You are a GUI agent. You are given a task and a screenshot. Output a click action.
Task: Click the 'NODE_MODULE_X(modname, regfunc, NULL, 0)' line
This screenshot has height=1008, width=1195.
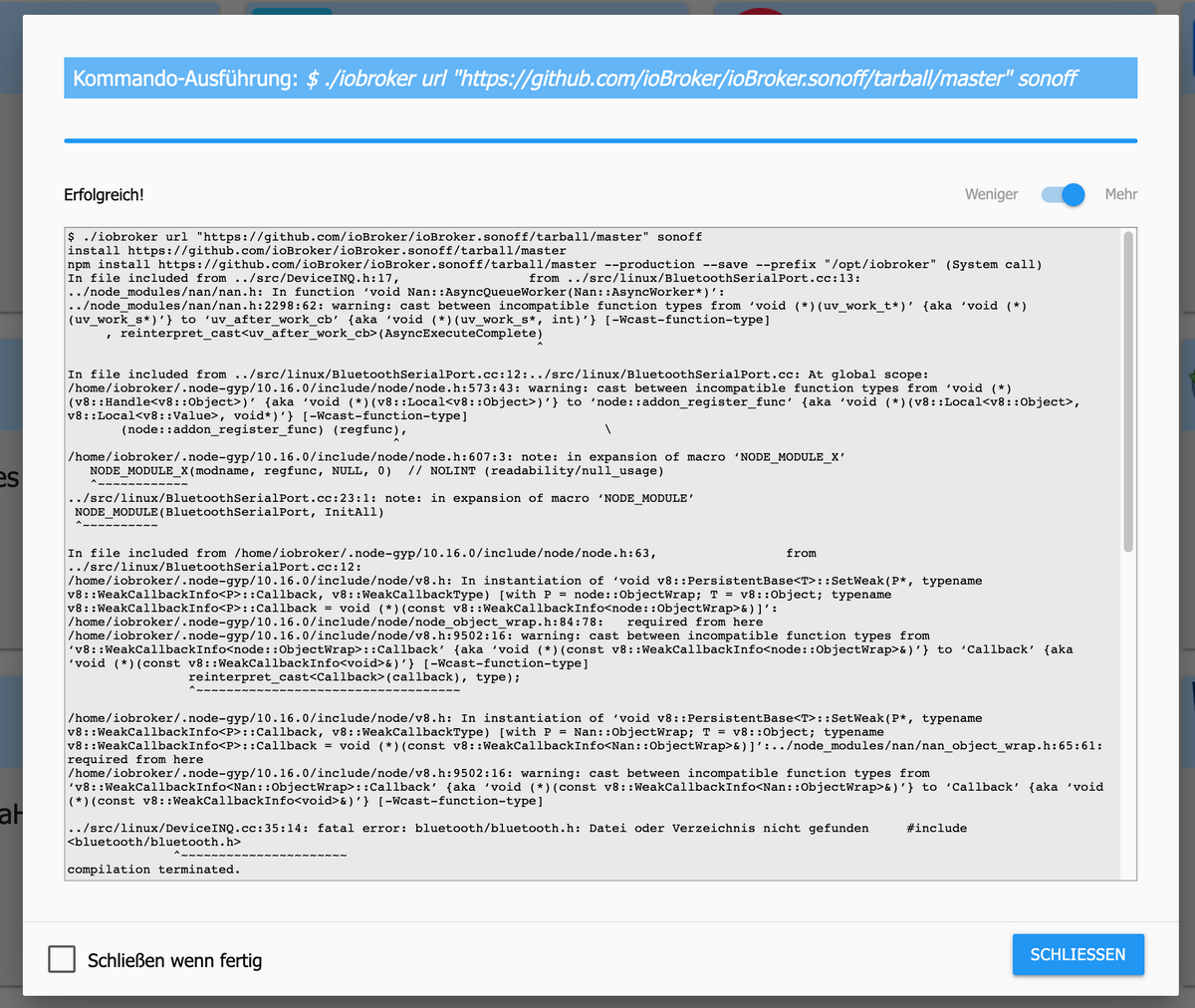[377, 471]
